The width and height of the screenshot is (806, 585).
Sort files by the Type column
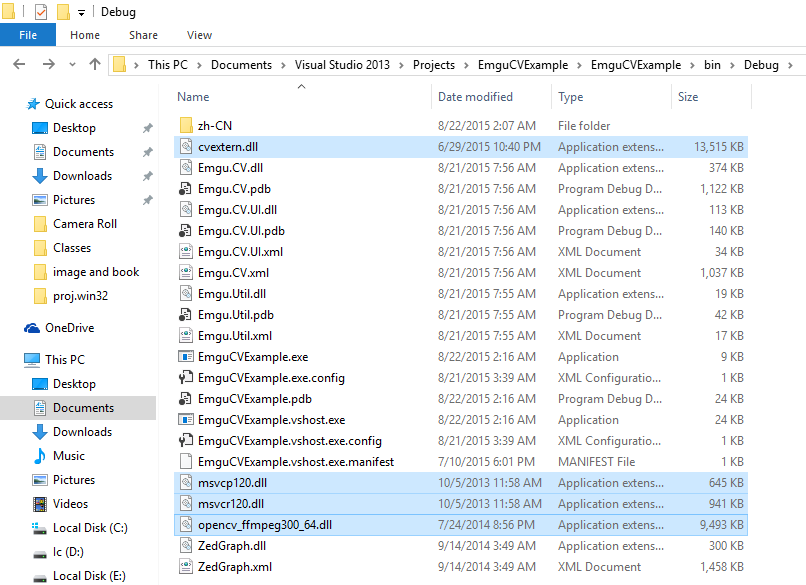click(571, 97)
